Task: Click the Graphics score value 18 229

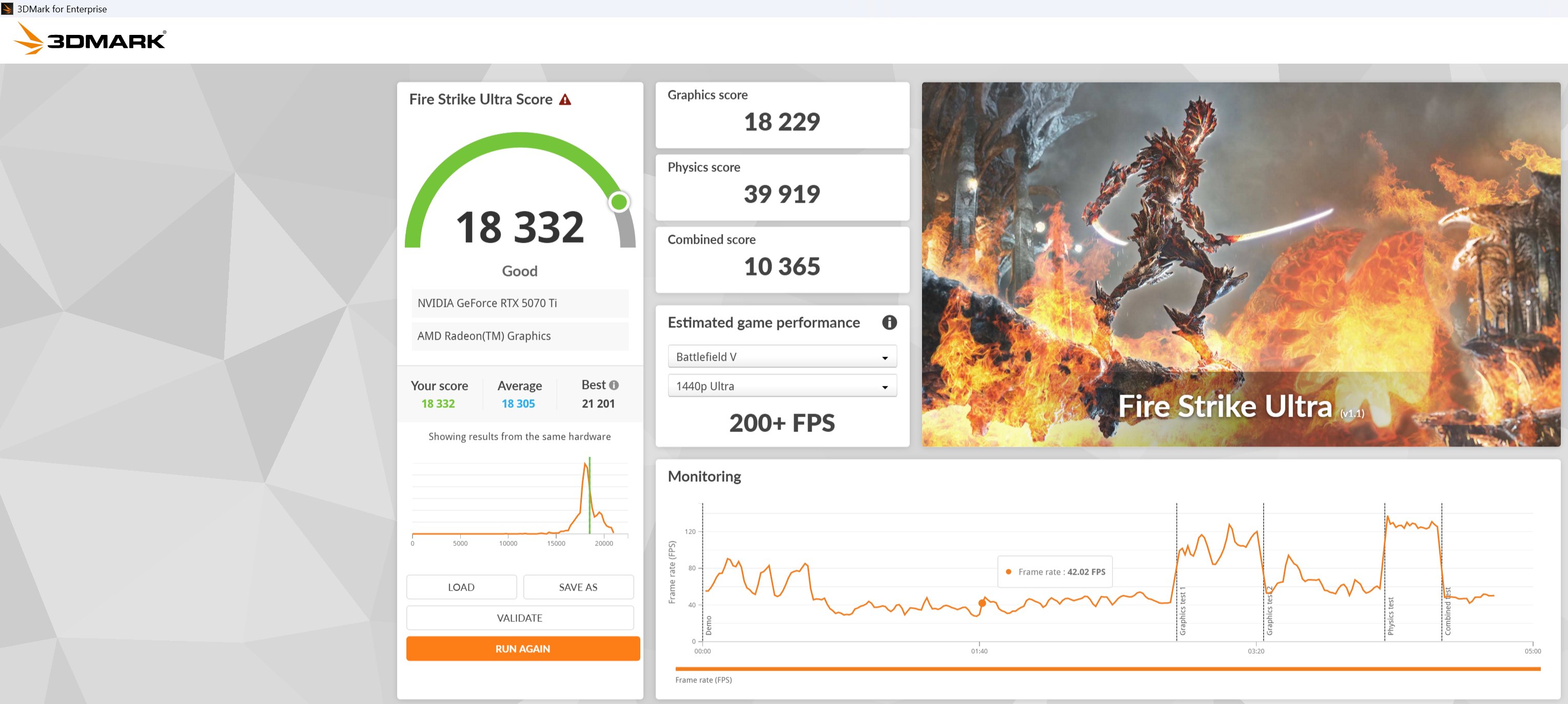Action: click(782, 122)
